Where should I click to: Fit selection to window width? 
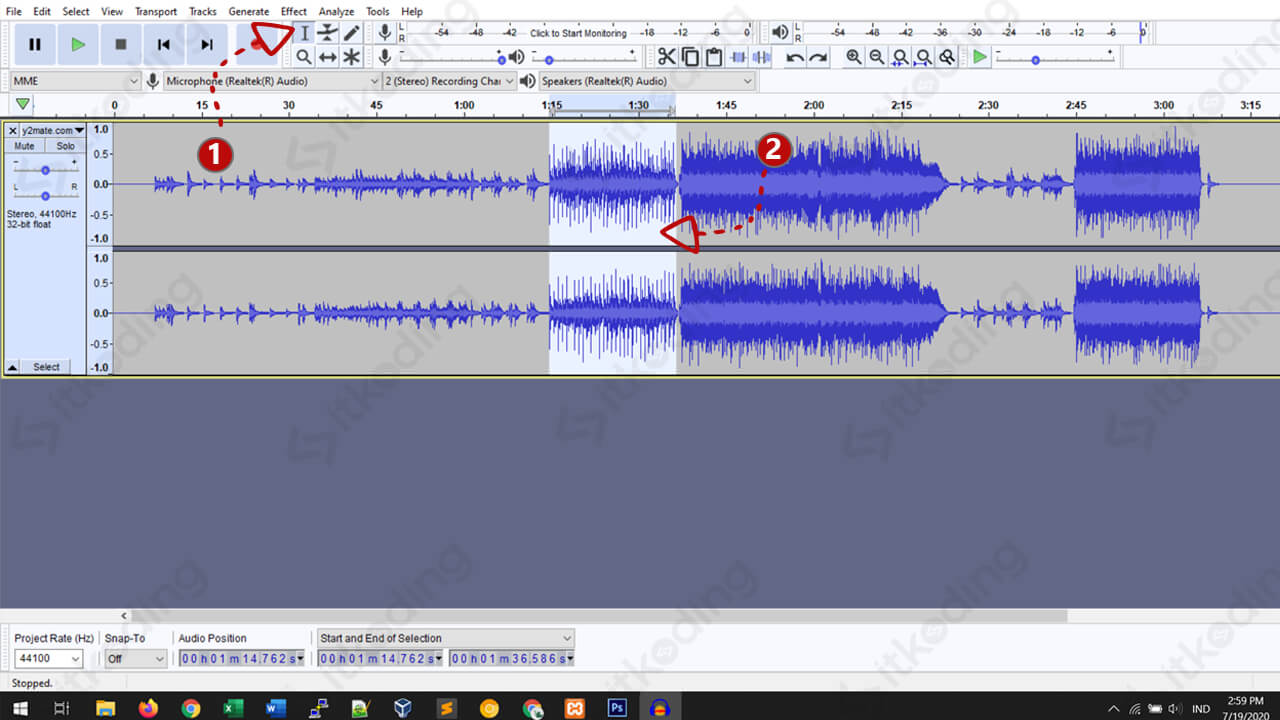pos(900,57)
